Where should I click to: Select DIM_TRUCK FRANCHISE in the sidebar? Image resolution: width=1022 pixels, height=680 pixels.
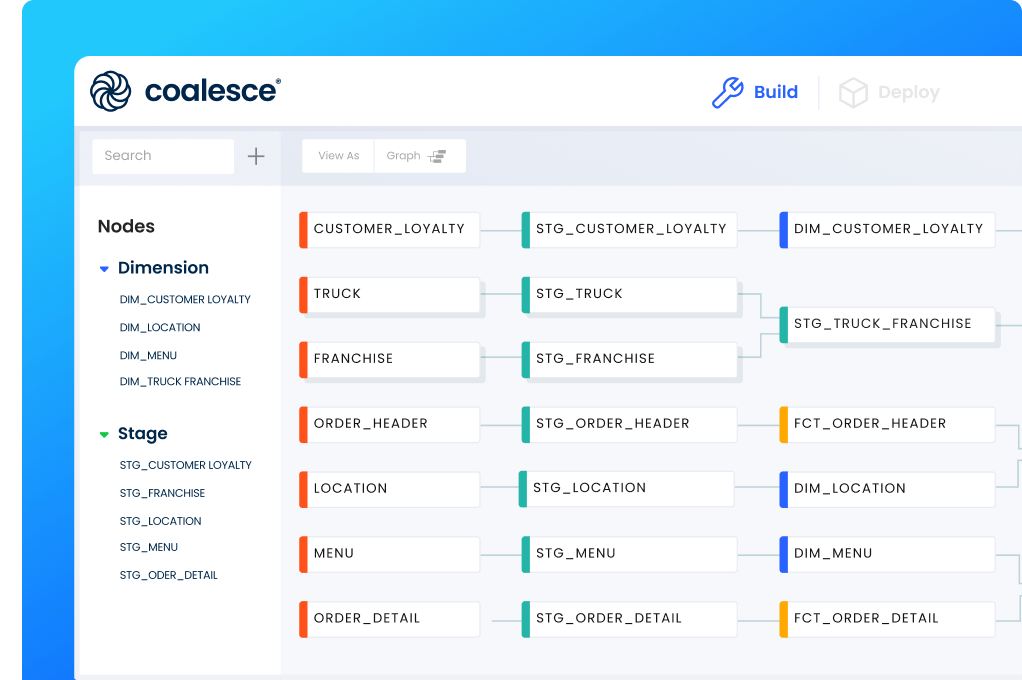coord(180,381)
